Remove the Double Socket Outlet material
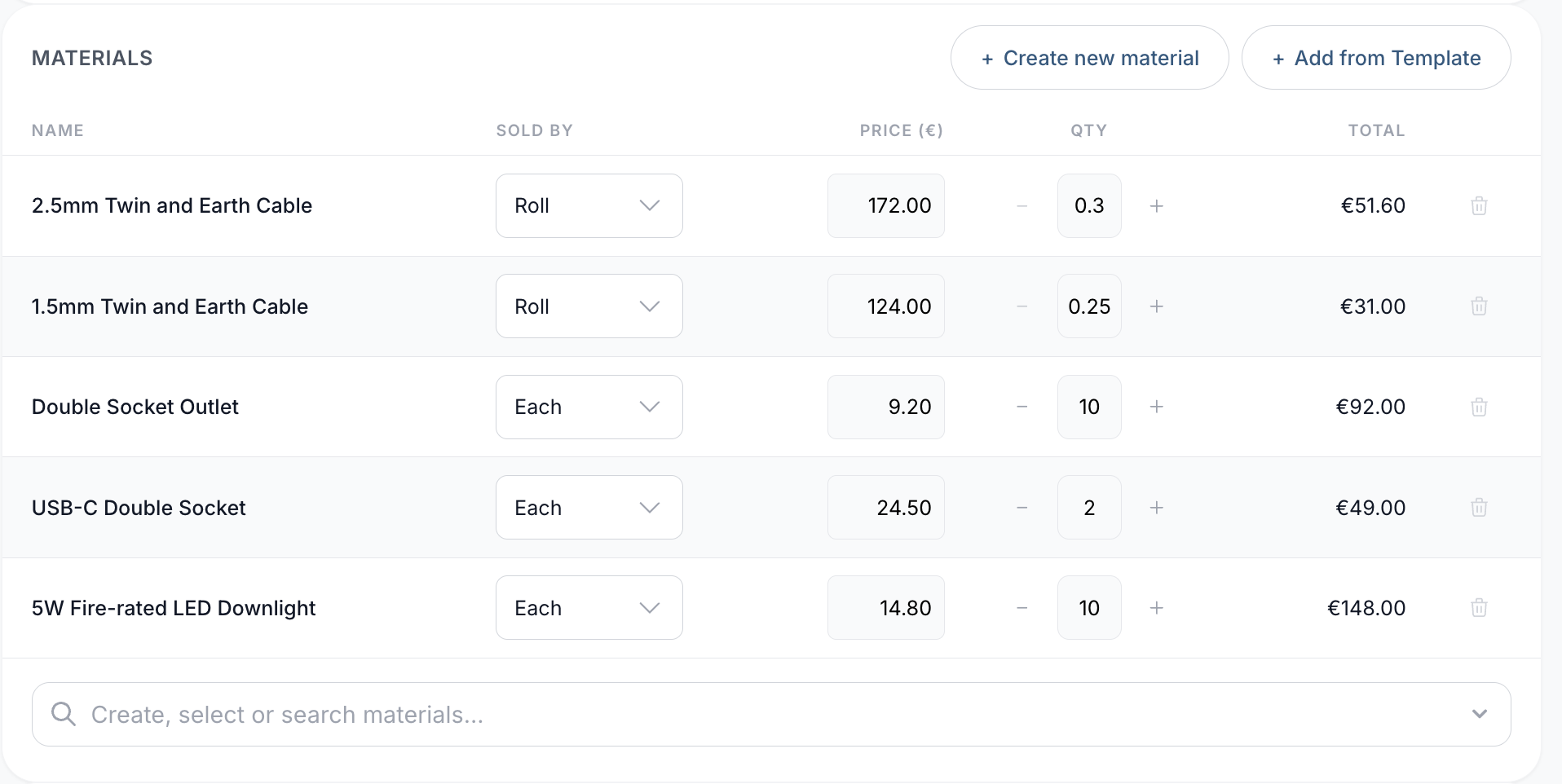The height and width of the screenshot is (784, 1562). pos(1479,407)
